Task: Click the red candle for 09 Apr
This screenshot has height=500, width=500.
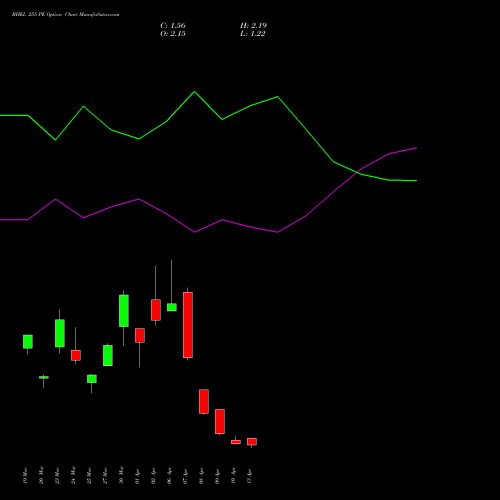Action: tap(220, 421)
